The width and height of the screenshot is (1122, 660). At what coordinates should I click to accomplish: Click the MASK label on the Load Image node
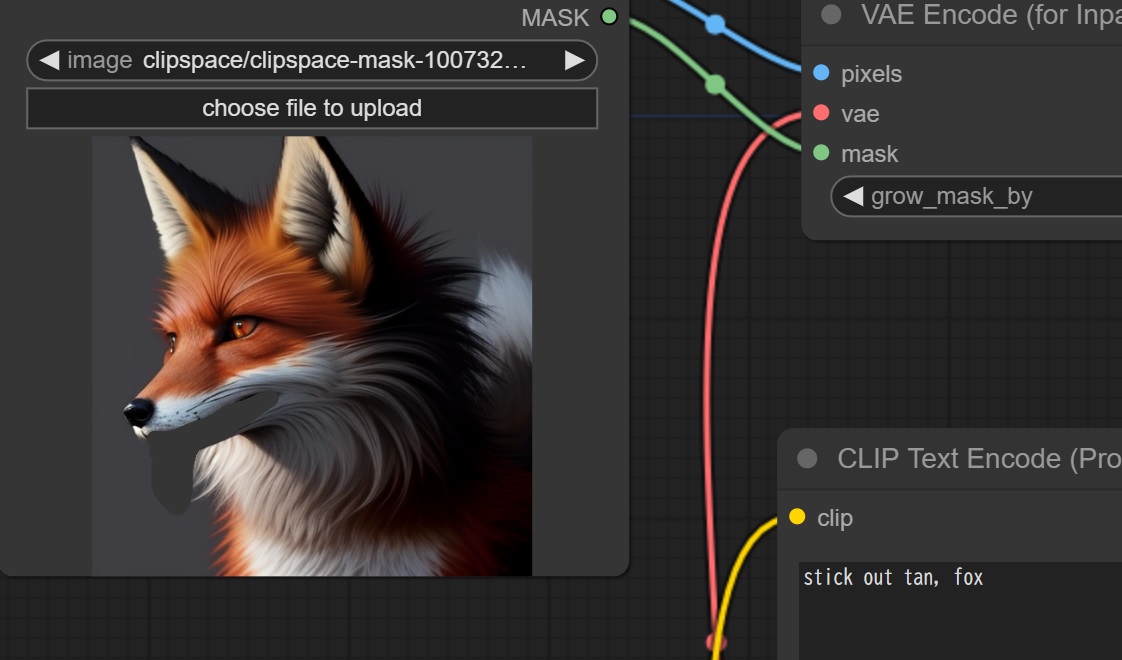point(554,17)
